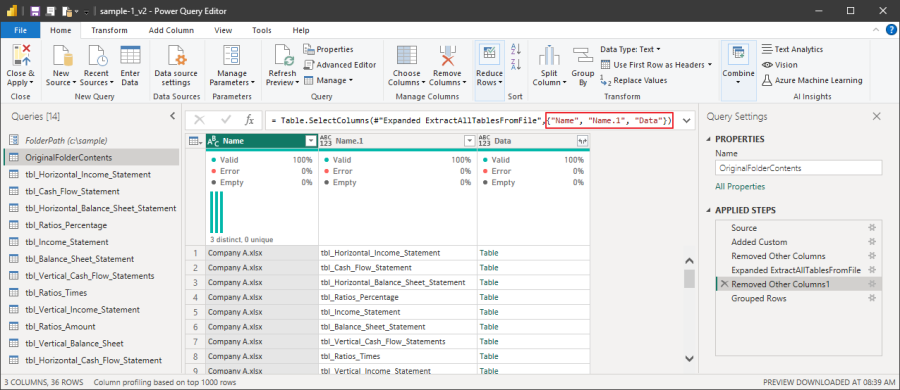
Task: Close the Query Settings pane
Action: coord(876,117)
